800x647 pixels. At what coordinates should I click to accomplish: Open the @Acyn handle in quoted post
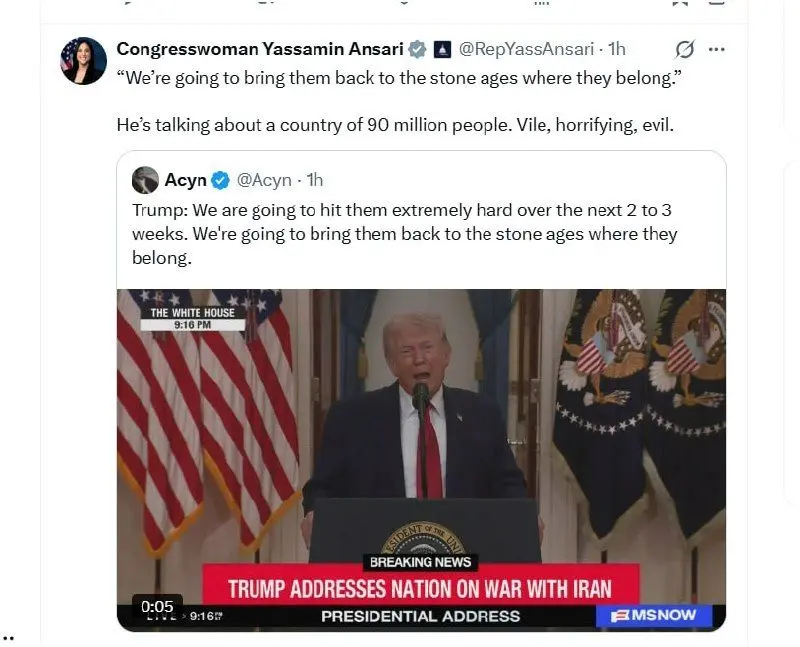(264, 180)
